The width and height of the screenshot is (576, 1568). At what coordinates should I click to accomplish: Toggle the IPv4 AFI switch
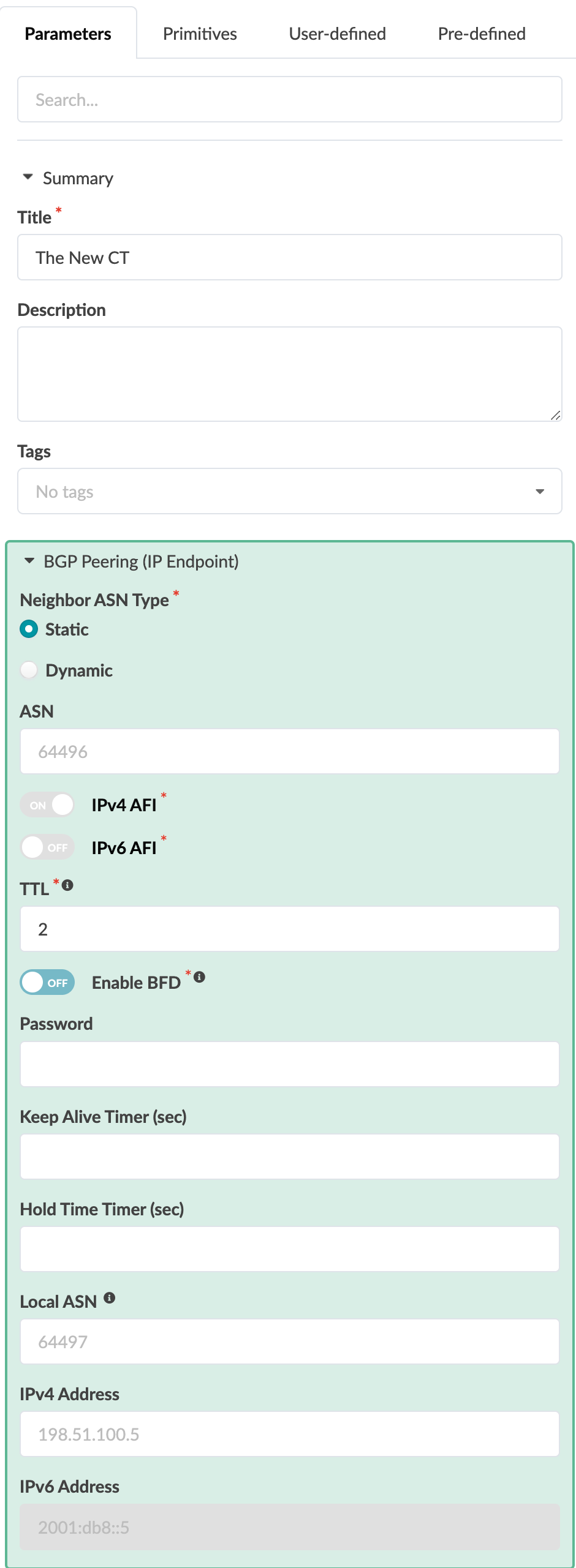click(x=48, y=805)
